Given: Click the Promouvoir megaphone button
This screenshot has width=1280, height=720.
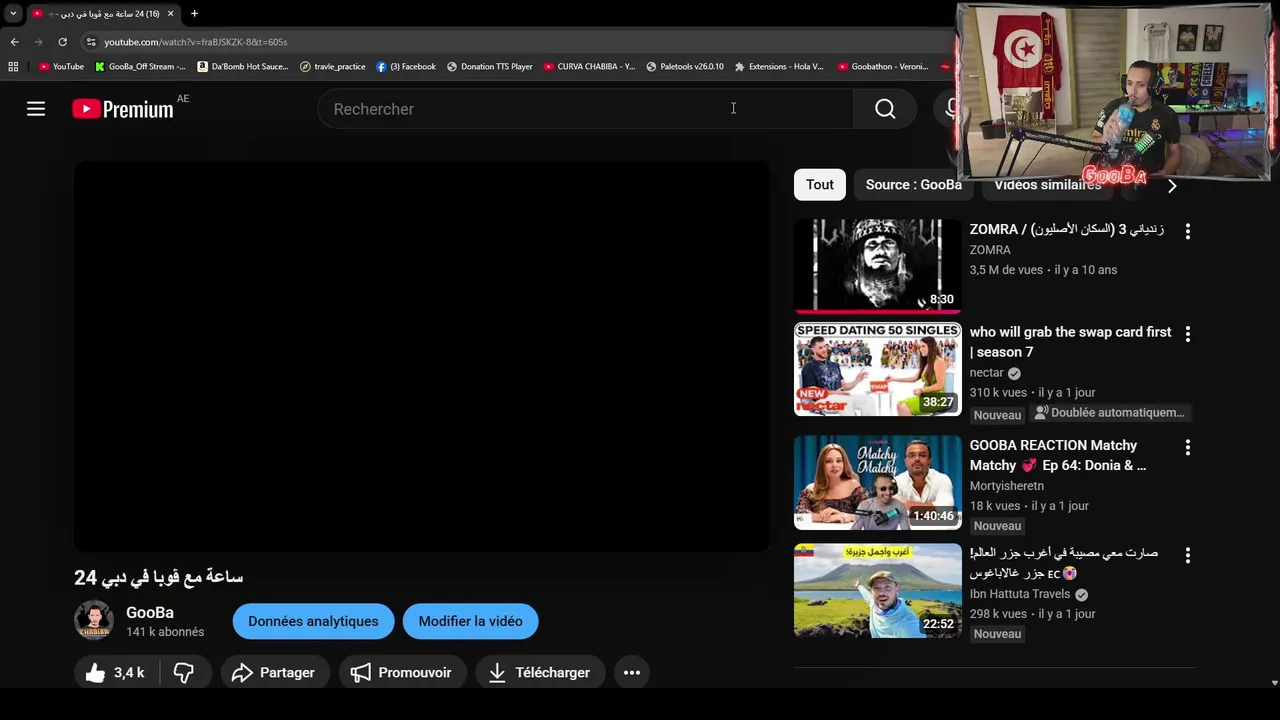Looking at the screenshot, I should pyautogui.click(x=402, y=673).
